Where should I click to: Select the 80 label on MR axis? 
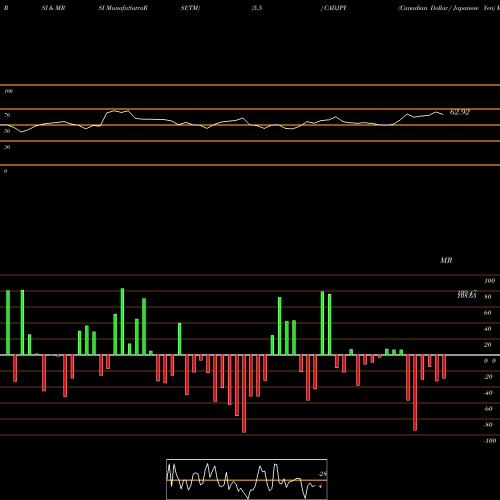pyautogui.click(x=488, y=297)
